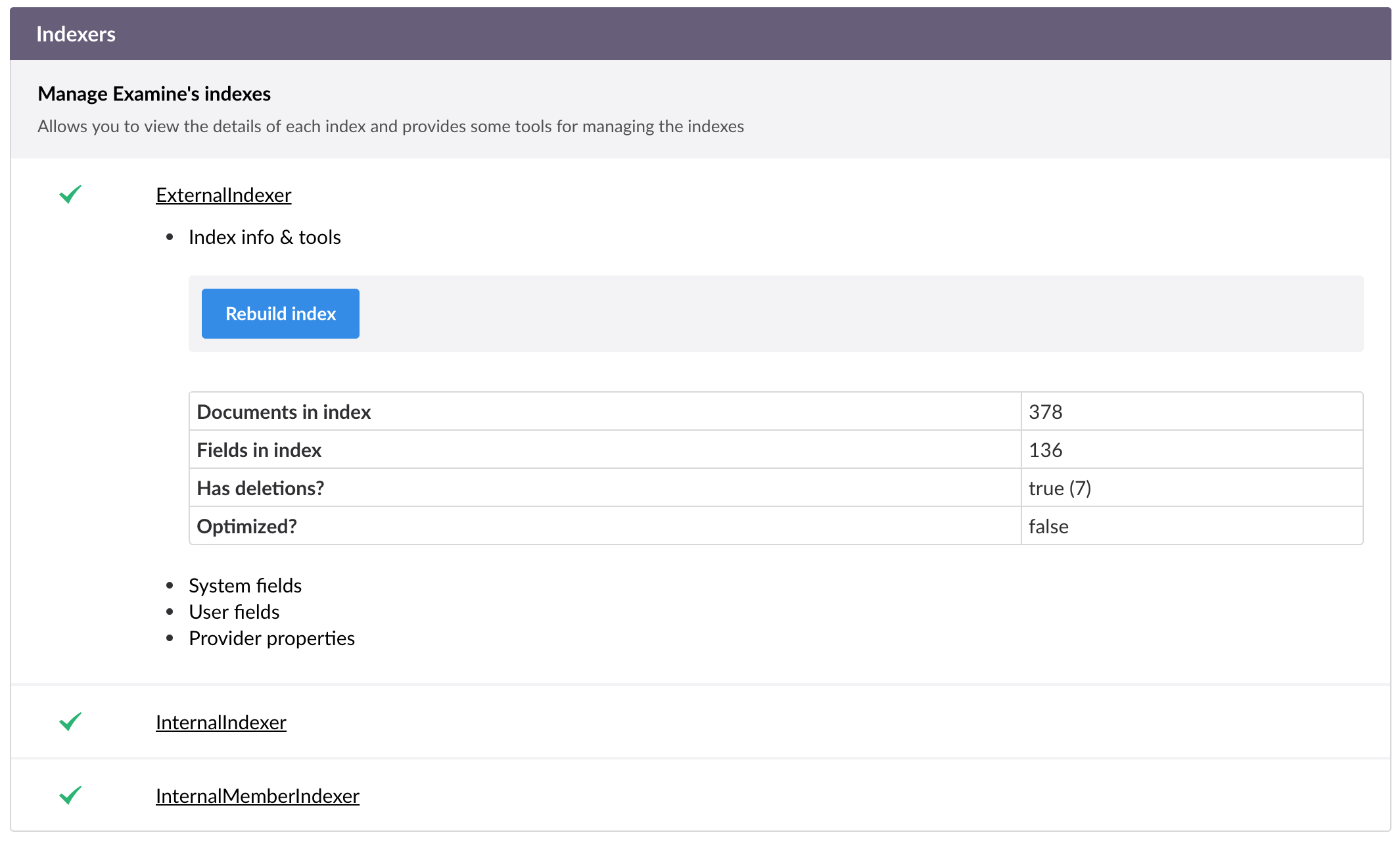Expand the InternalIndexer section
The height and width of the screenshot is (843, 1400).
click(x=221, y=723)
